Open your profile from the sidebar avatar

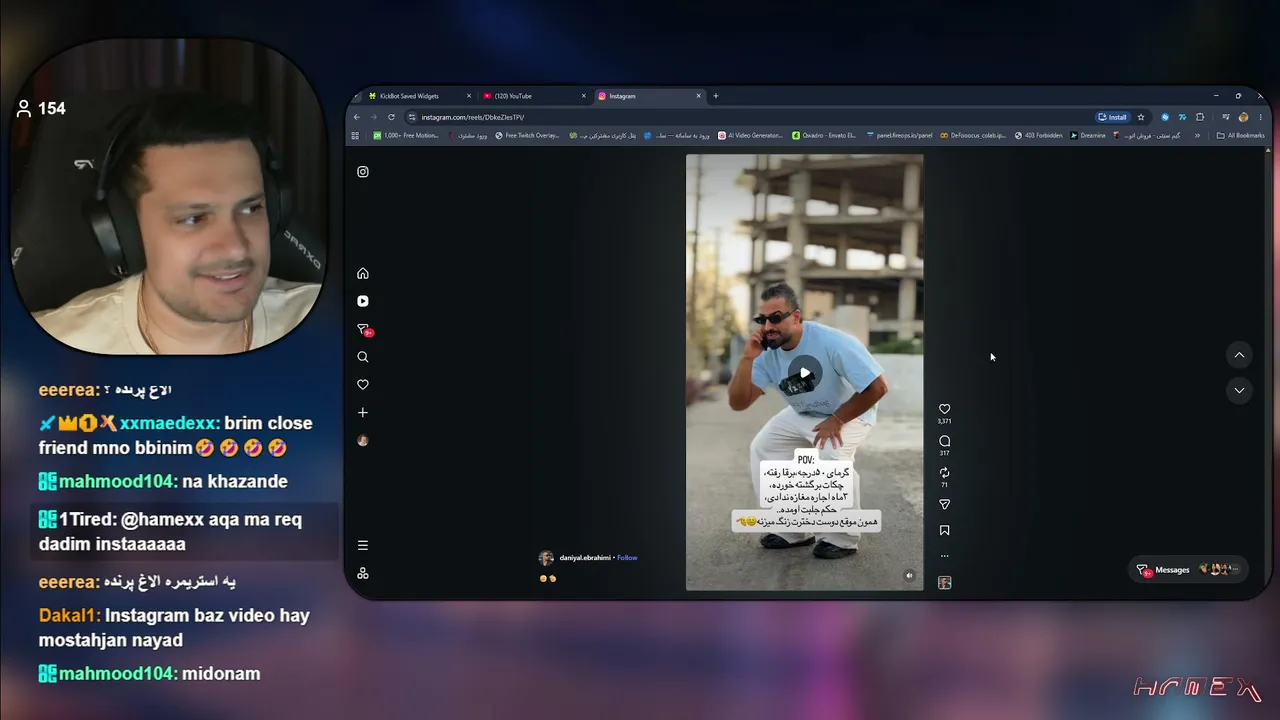click(363, 441)
